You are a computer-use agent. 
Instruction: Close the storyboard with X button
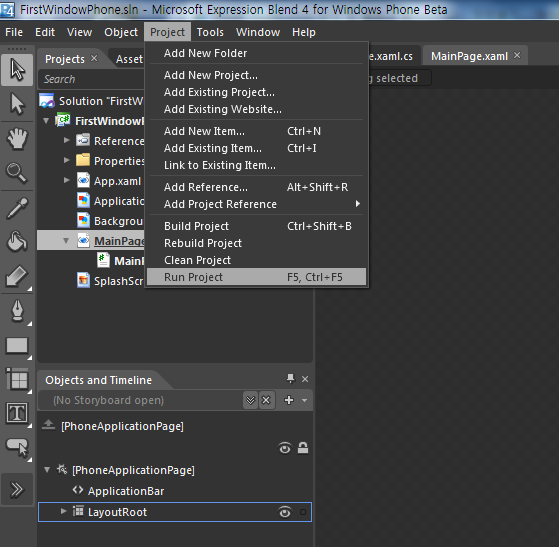(266, 400)
